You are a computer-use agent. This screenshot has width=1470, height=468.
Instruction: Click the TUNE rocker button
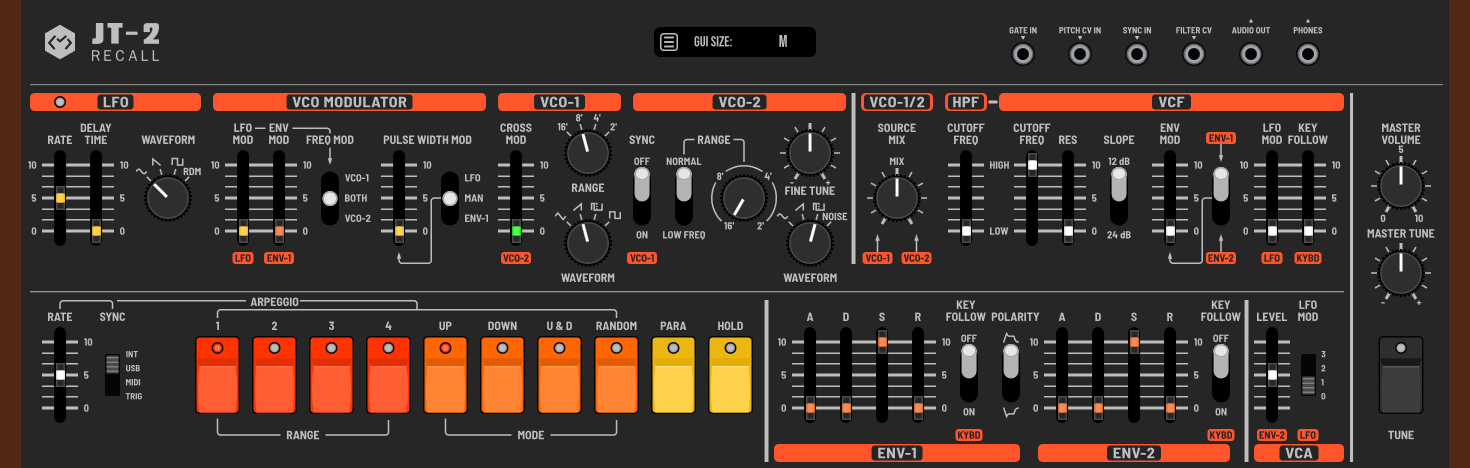click(1400, 375)
